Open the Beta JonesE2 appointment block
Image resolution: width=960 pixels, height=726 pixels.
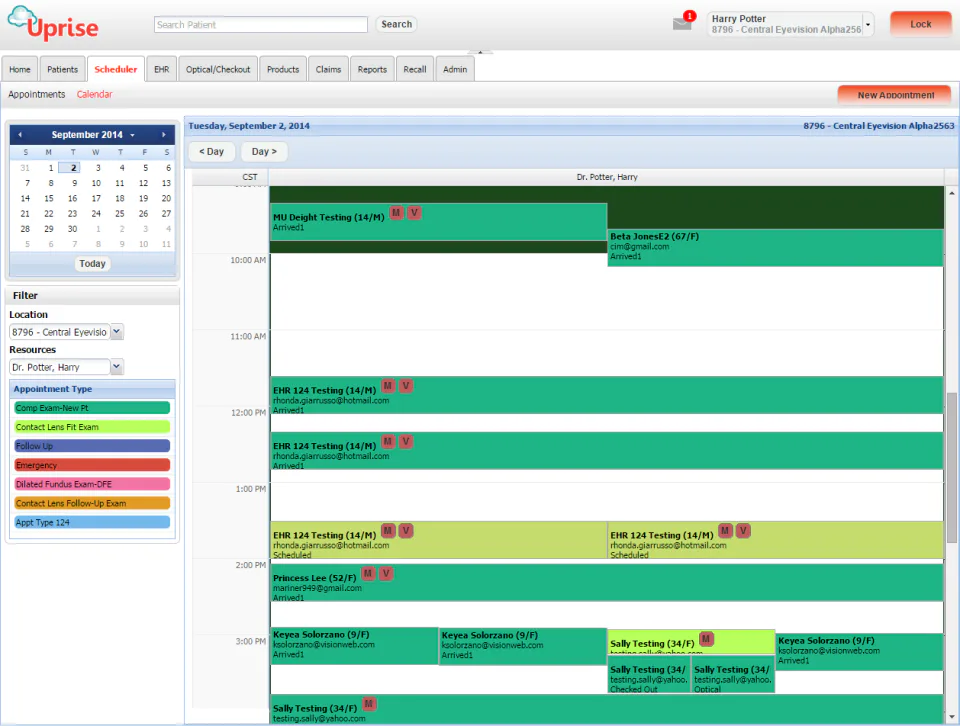coord(775,247)
